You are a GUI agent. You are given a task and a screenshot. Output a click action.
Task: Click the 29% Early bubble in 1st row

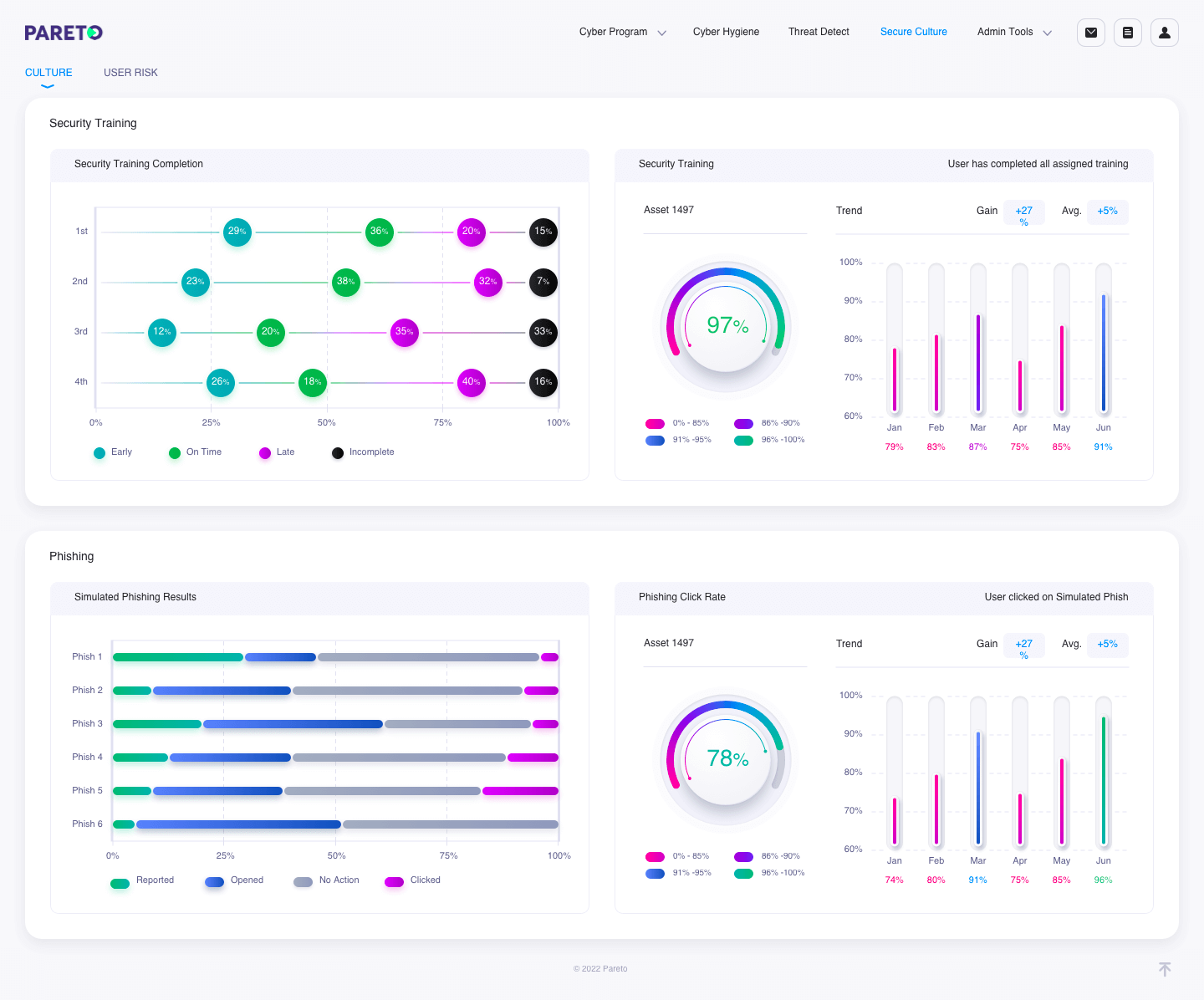[237, 232]
